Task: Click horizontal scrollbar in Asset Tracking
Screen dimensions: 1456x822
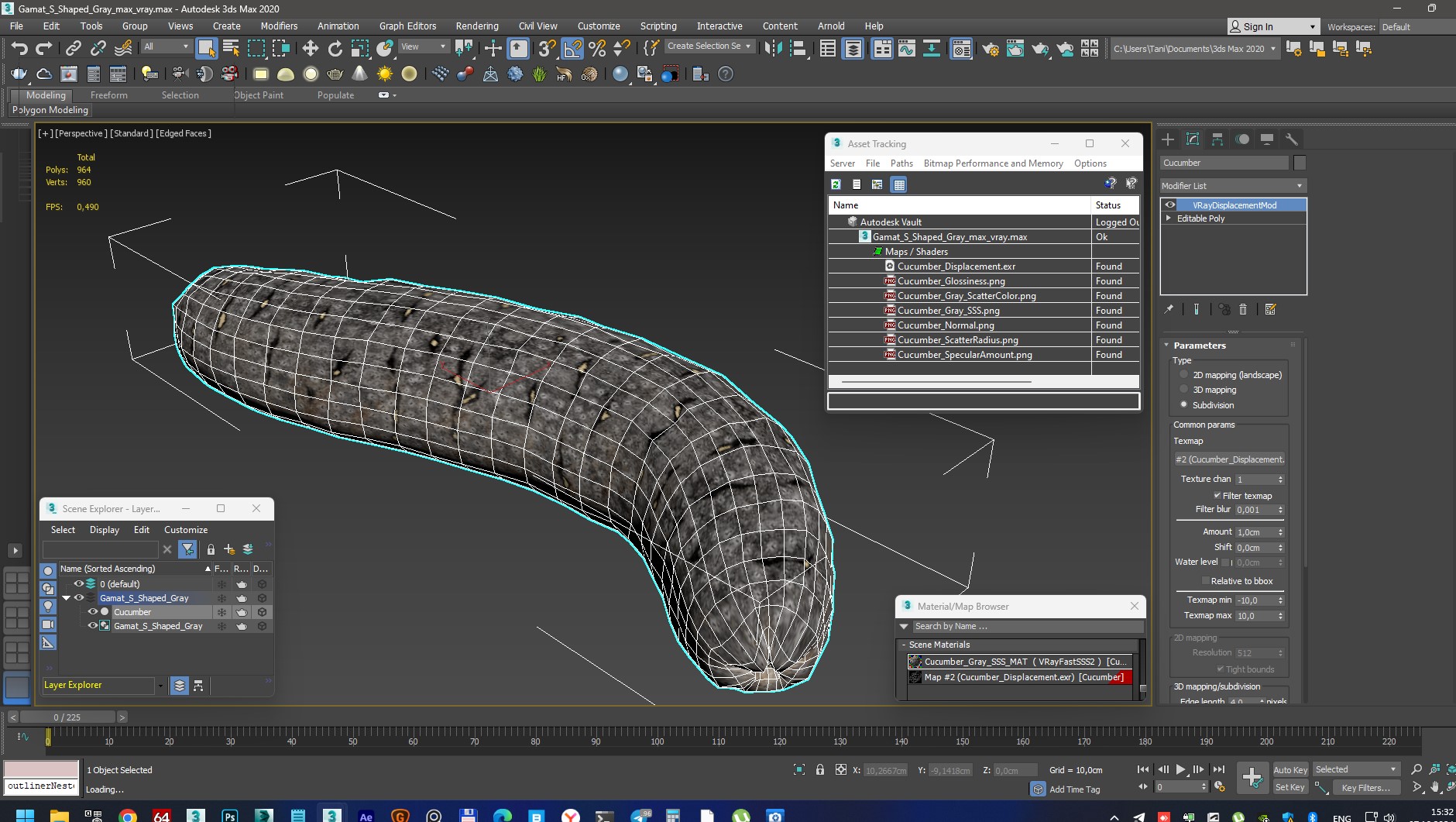Action: point(936,382)
